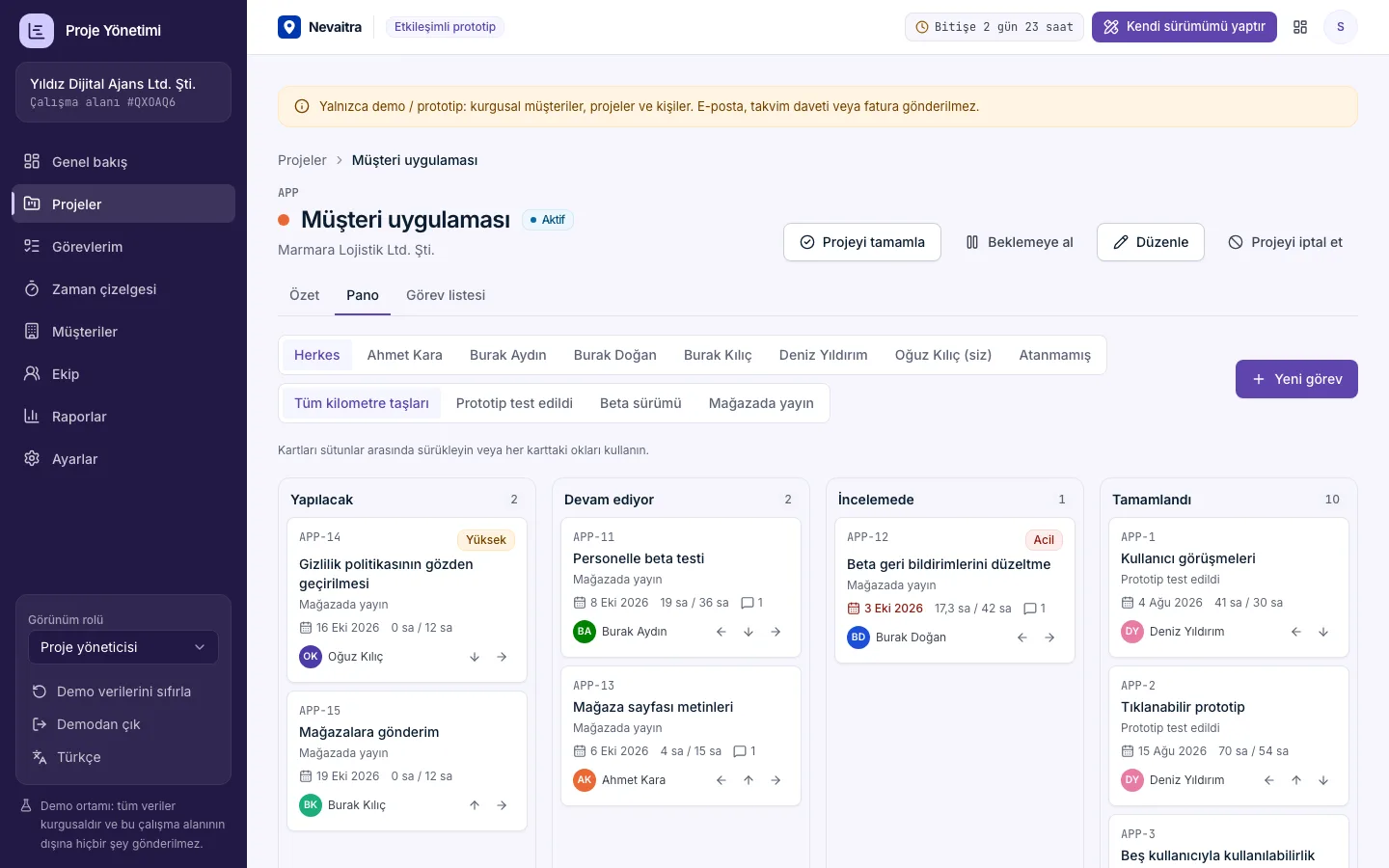This screenshot has width=1389, height=868.
Task: Click the left arrow on Kullanıcı görüşmeleri card
Action: pyautogui.click(x=1296, y=632)
